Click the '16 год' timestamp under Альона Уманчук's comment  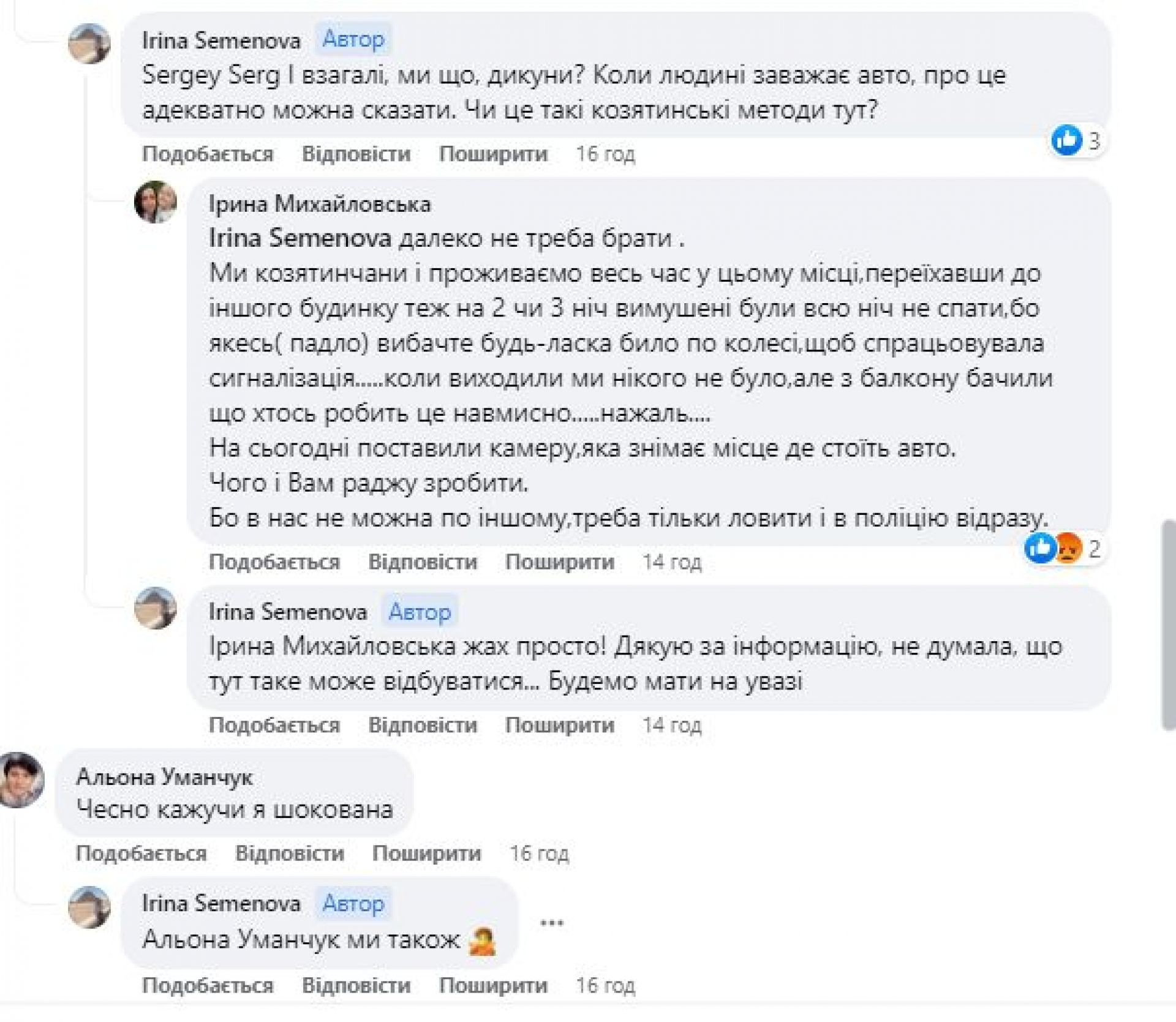pyautogui.click(x=539, y=853)
